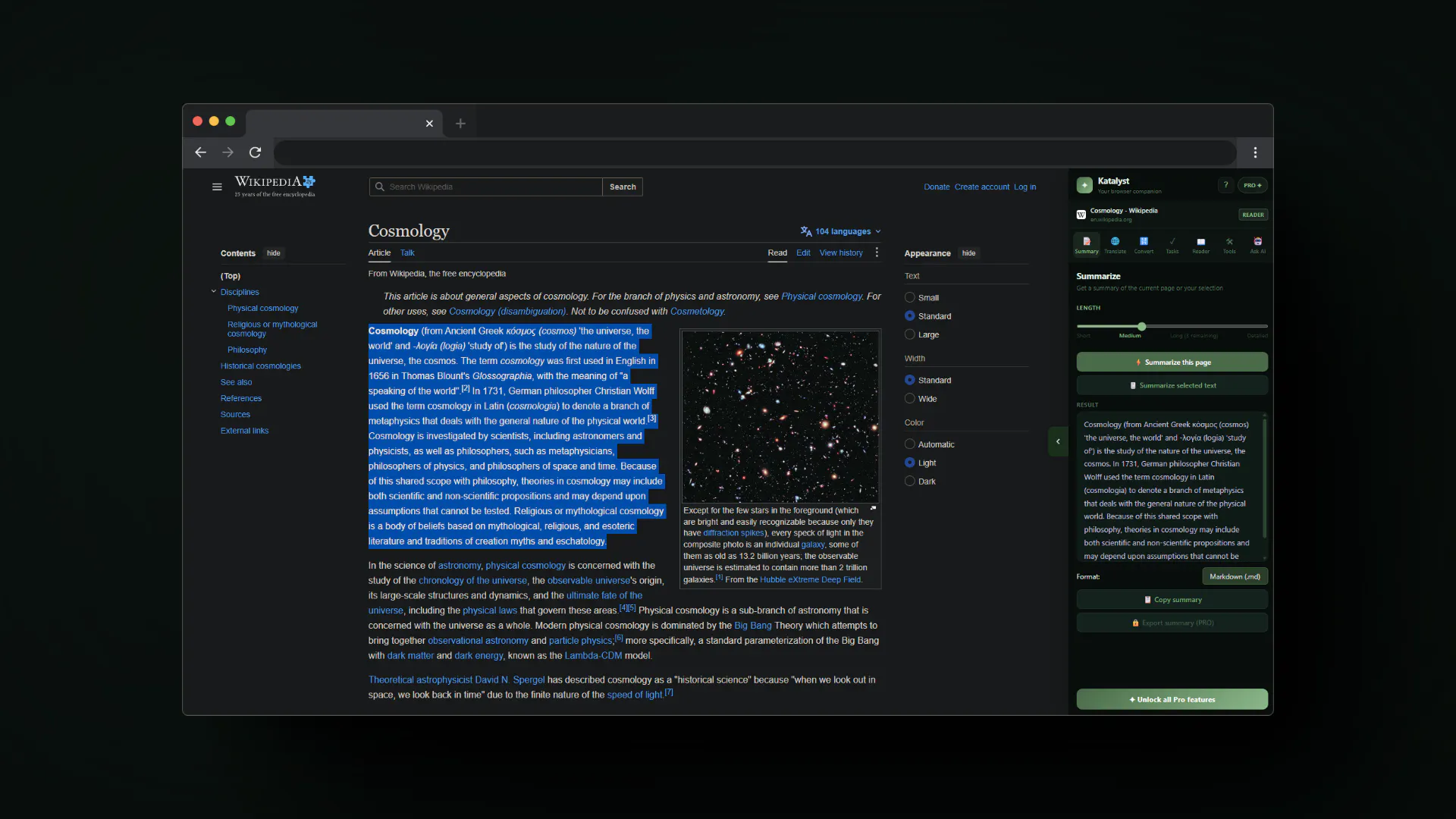Click Export summary (PRO) button
The height and width of the screenshot is (819, 1456).
click(x=1172, y=623)
